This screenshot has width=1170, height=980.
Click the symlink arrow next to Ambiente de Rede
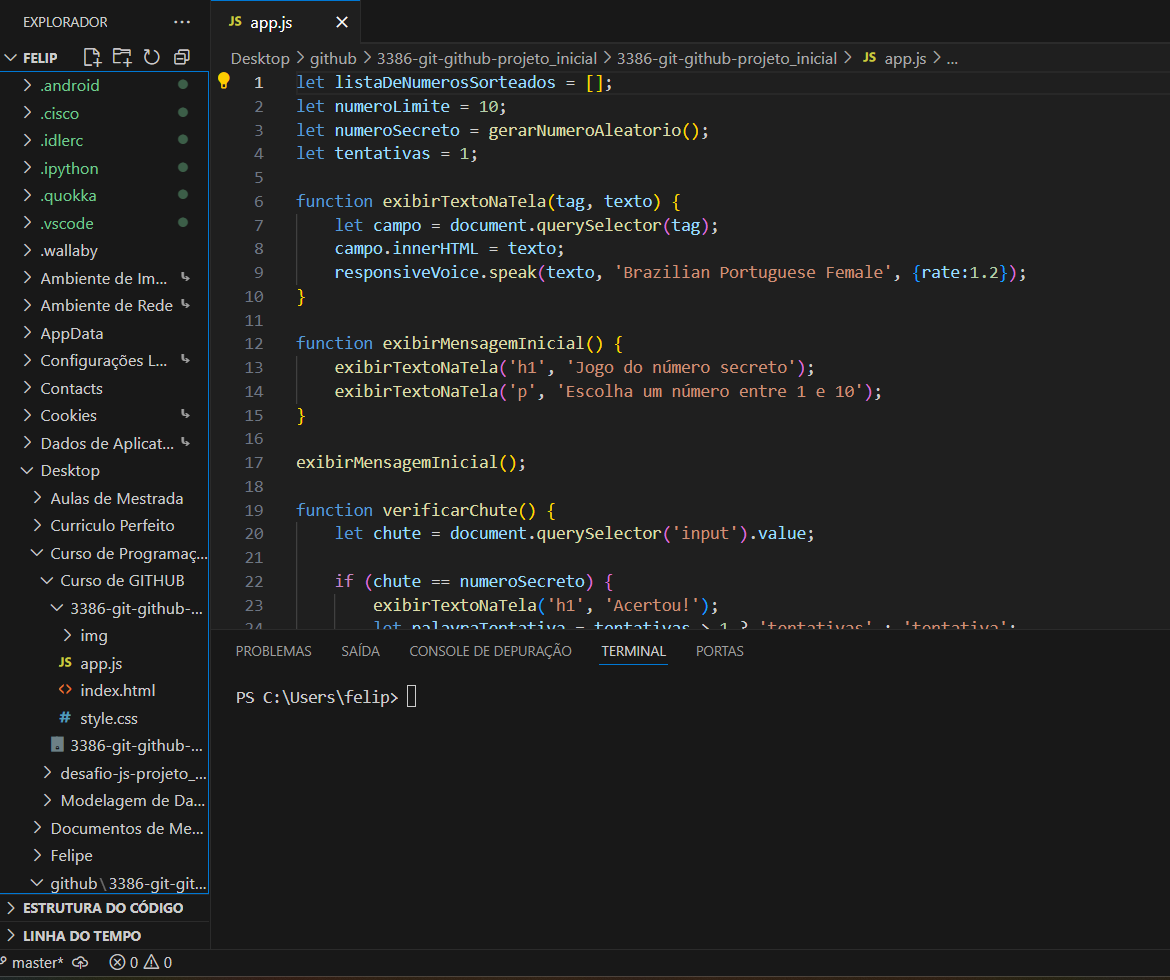pos(185,305)
